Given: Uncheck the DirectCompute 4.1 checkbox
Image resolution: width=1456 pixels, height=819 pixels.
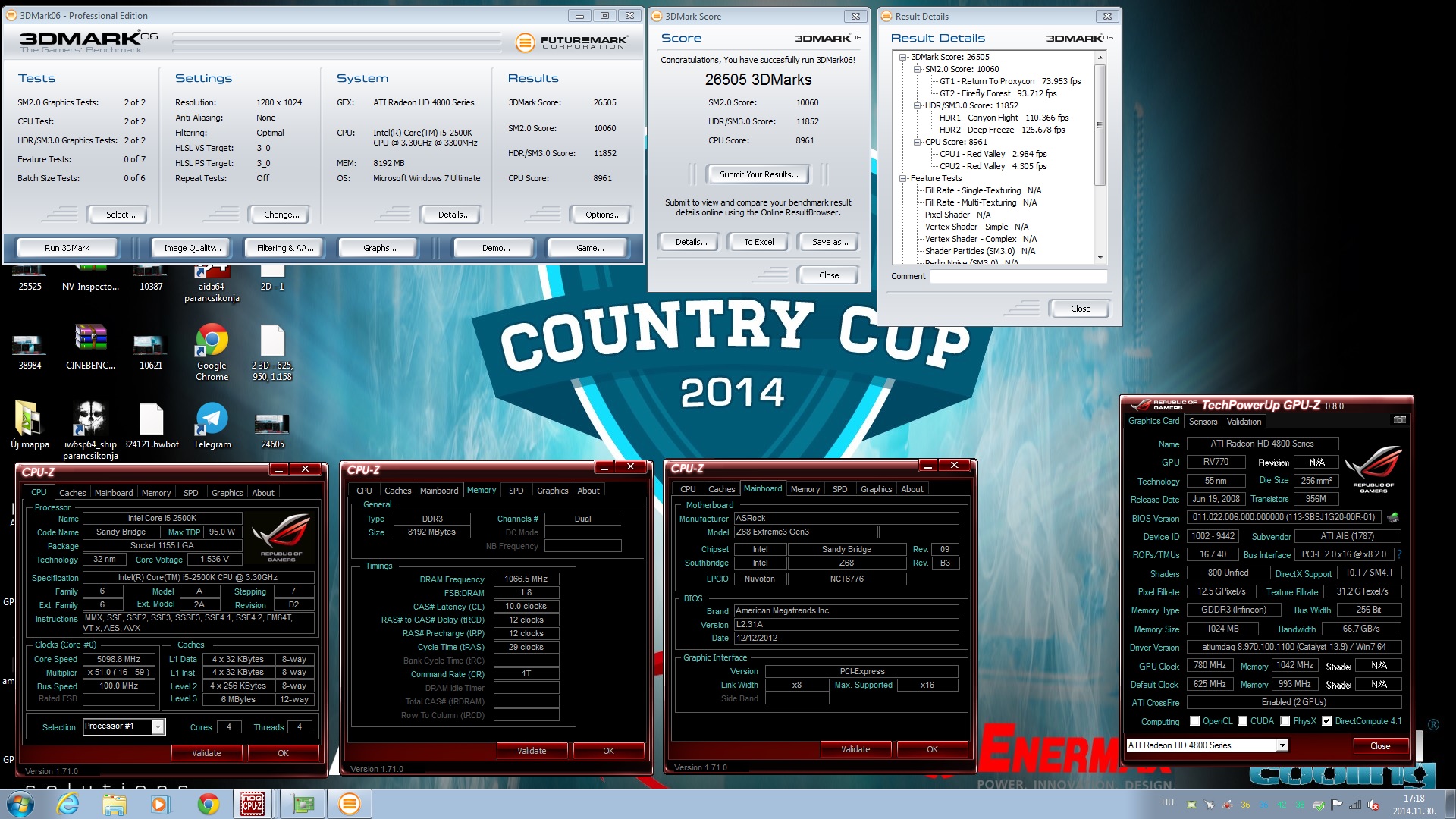Looking at the screenshot, I should click(x=1327, y=721).
